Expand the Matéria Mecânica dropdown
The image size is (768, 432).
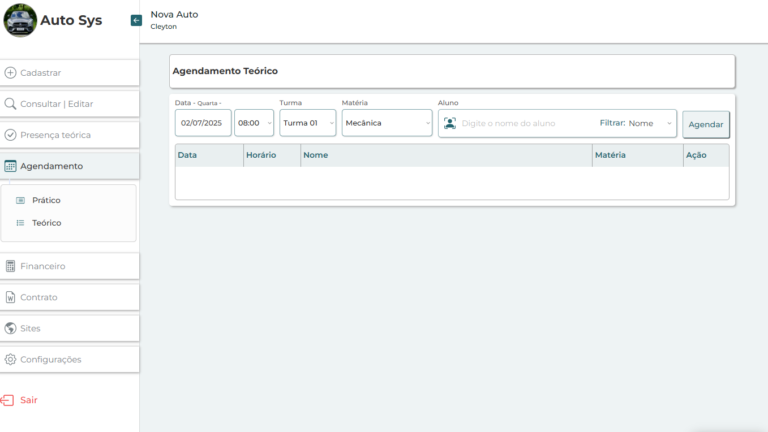tap(386, 123)
